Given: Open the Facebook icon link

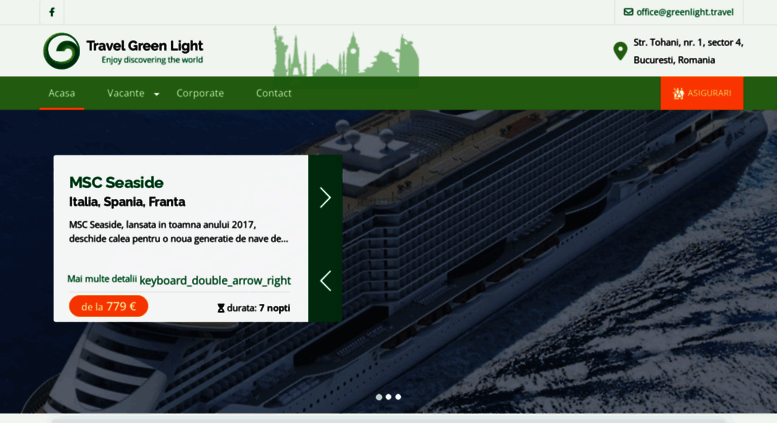Looking at the screenshot, I should pos(52,12).
